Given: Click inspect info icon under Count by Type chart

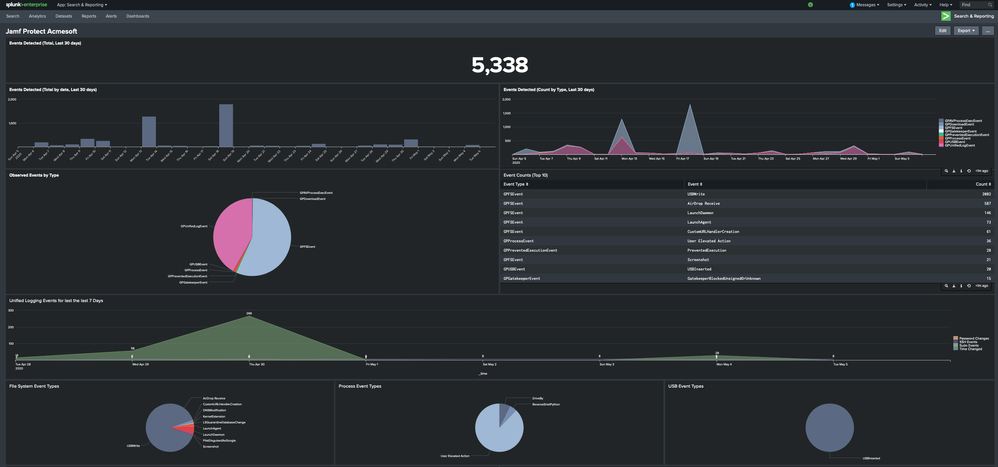Looking at the screenshot, I should tap(961, 171).
